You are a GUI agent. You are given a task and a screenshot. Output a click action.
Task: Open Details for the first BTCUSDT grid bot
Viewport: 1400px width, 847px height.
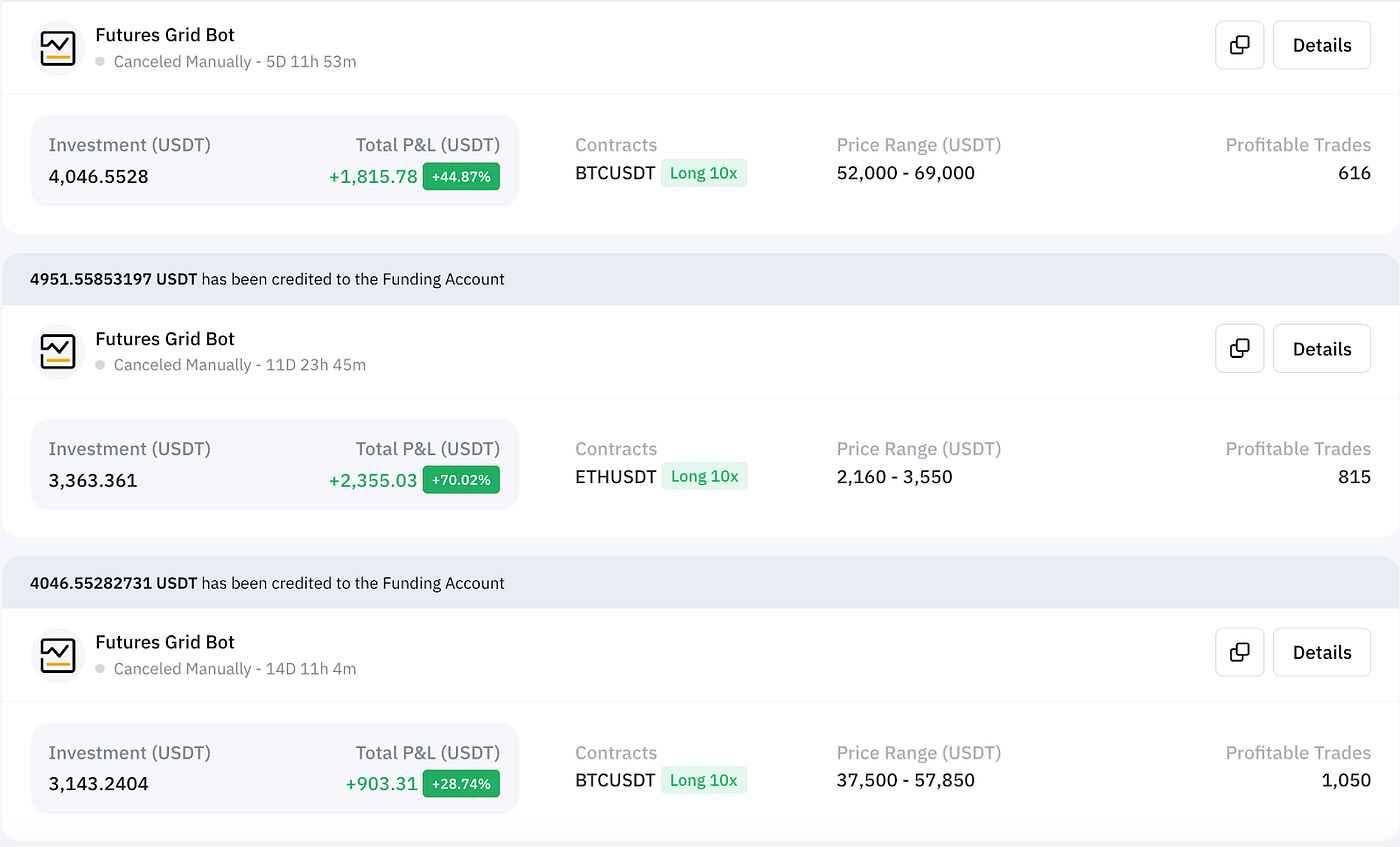tap(1321, 45)
